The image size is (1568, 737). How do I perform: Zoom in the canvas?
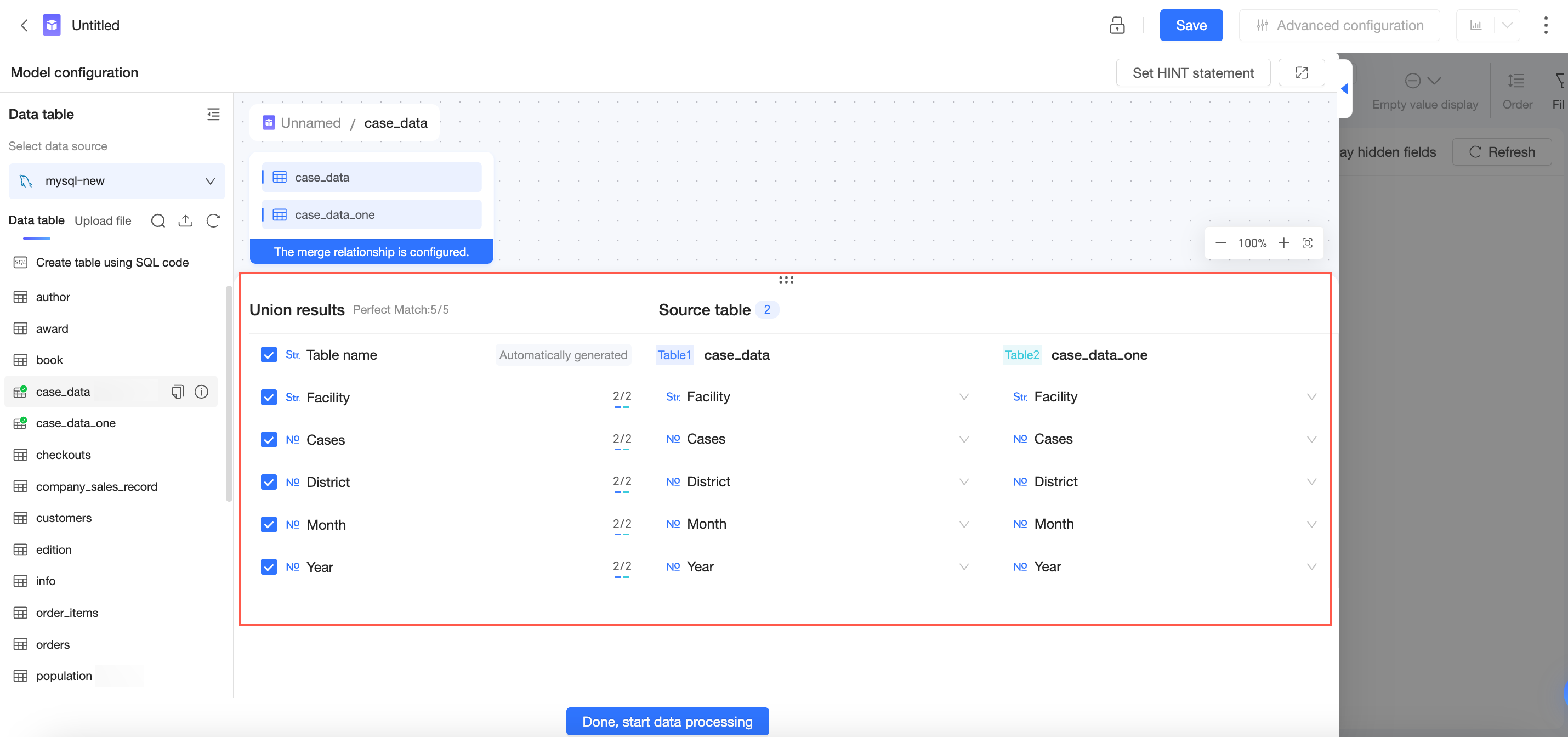coord(1283,243)
